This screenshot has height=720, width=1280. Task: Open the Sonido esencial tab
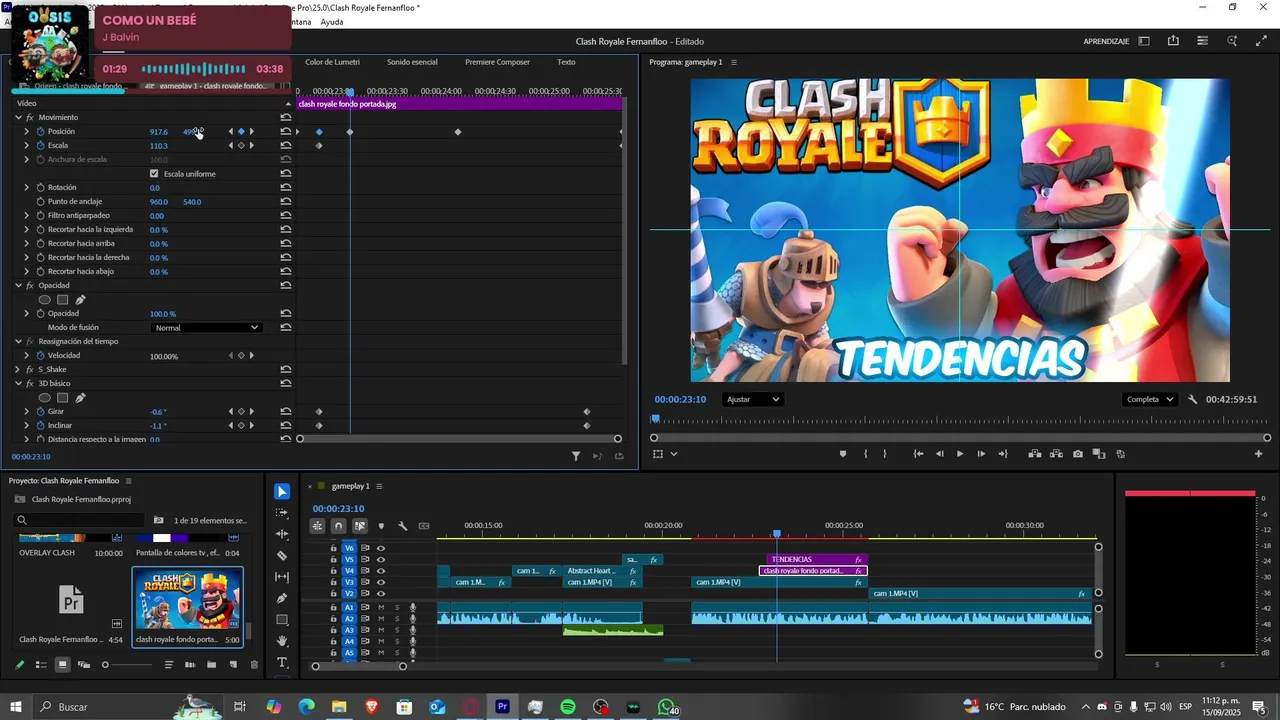(x=412, y=62)
